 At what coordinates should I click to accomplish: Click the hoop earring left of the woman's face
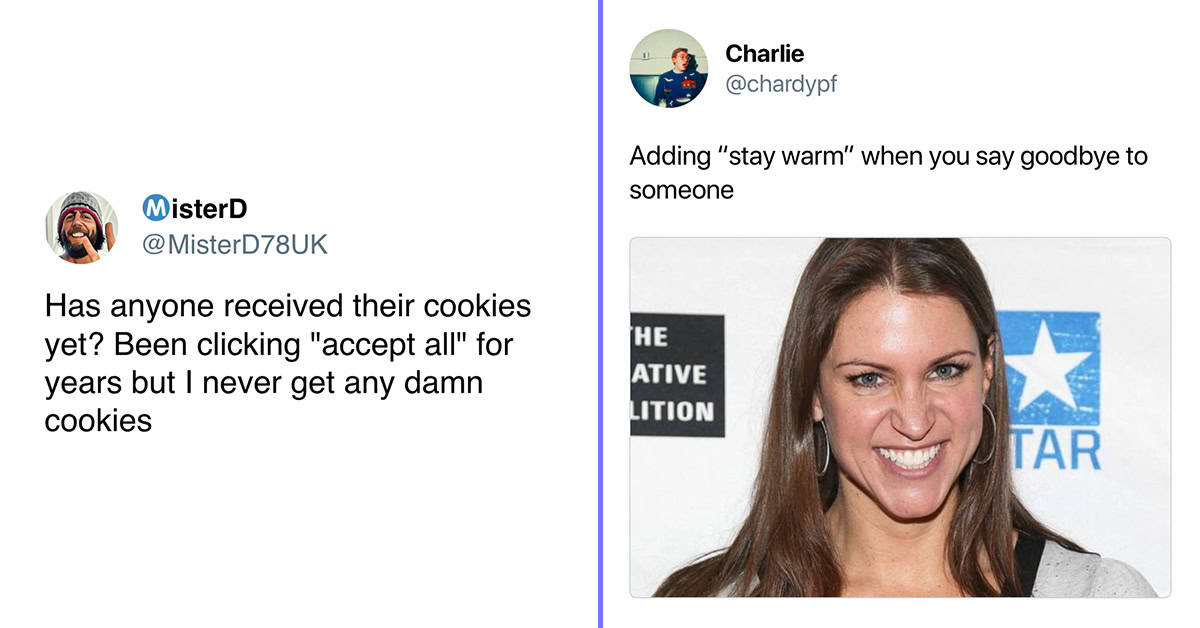pos(823,448)
